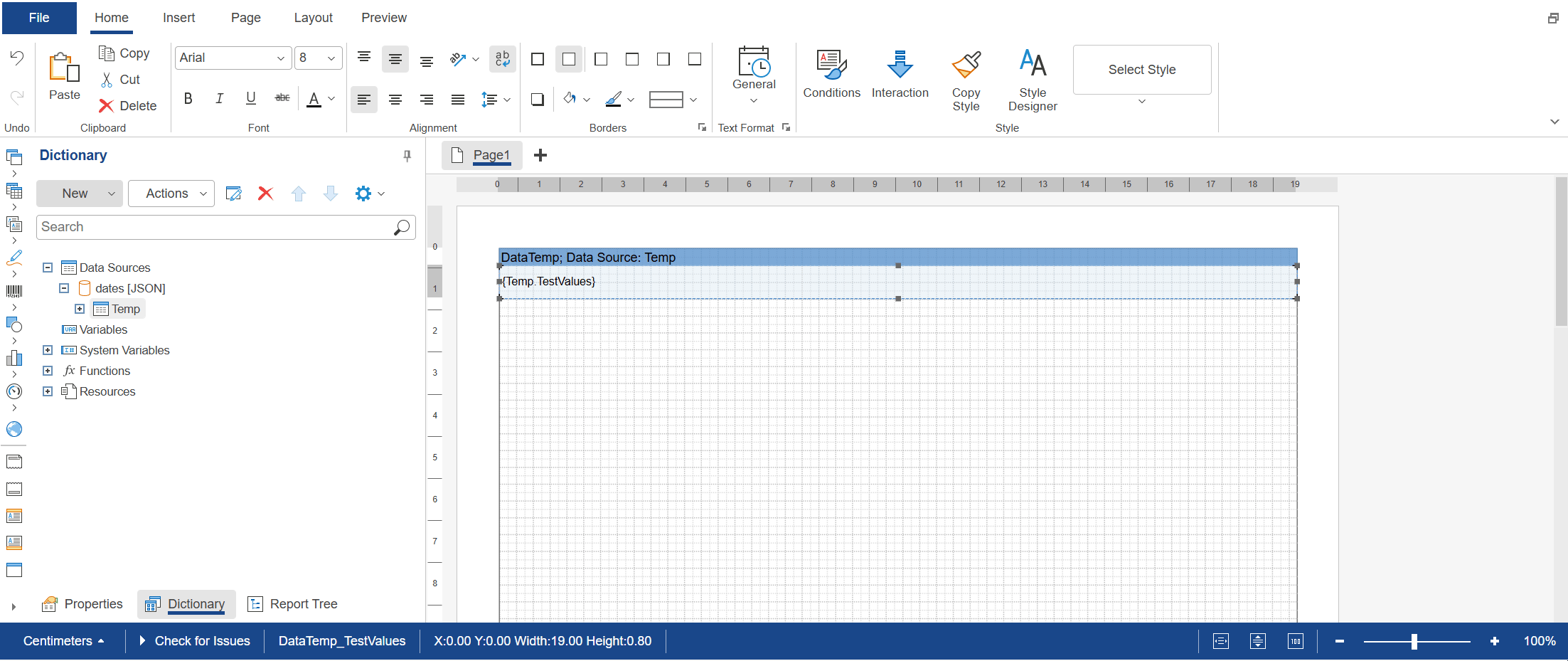Open the Conditions editor

[831, 75]
